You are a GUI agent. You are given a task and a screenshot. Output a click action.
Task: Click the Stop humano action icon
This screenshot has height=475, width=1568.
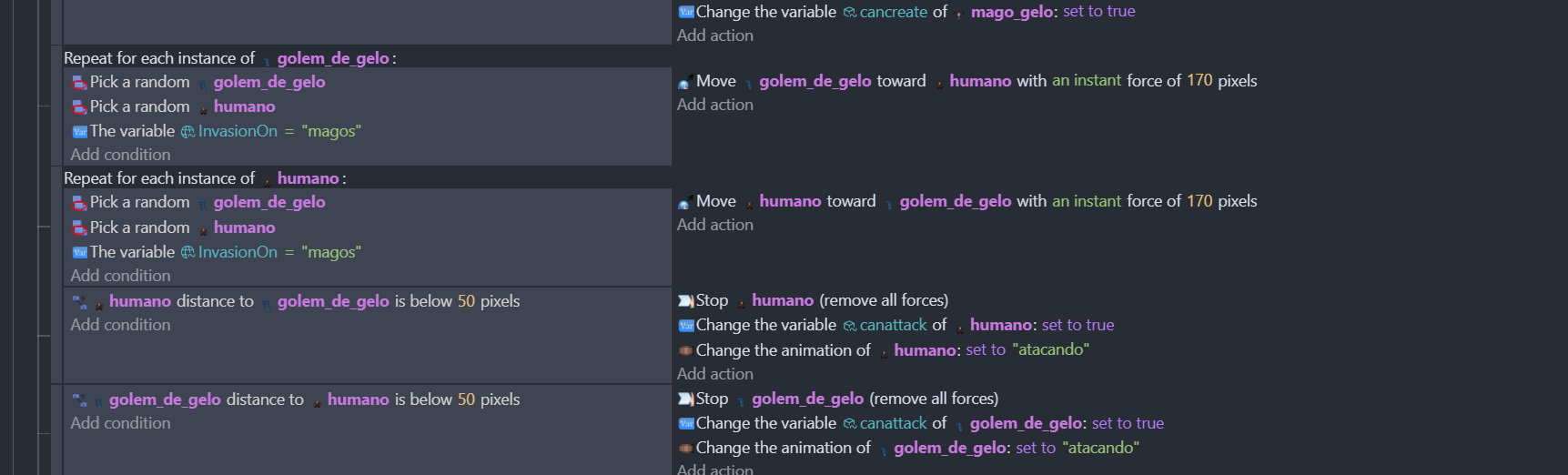click(685, 301)
